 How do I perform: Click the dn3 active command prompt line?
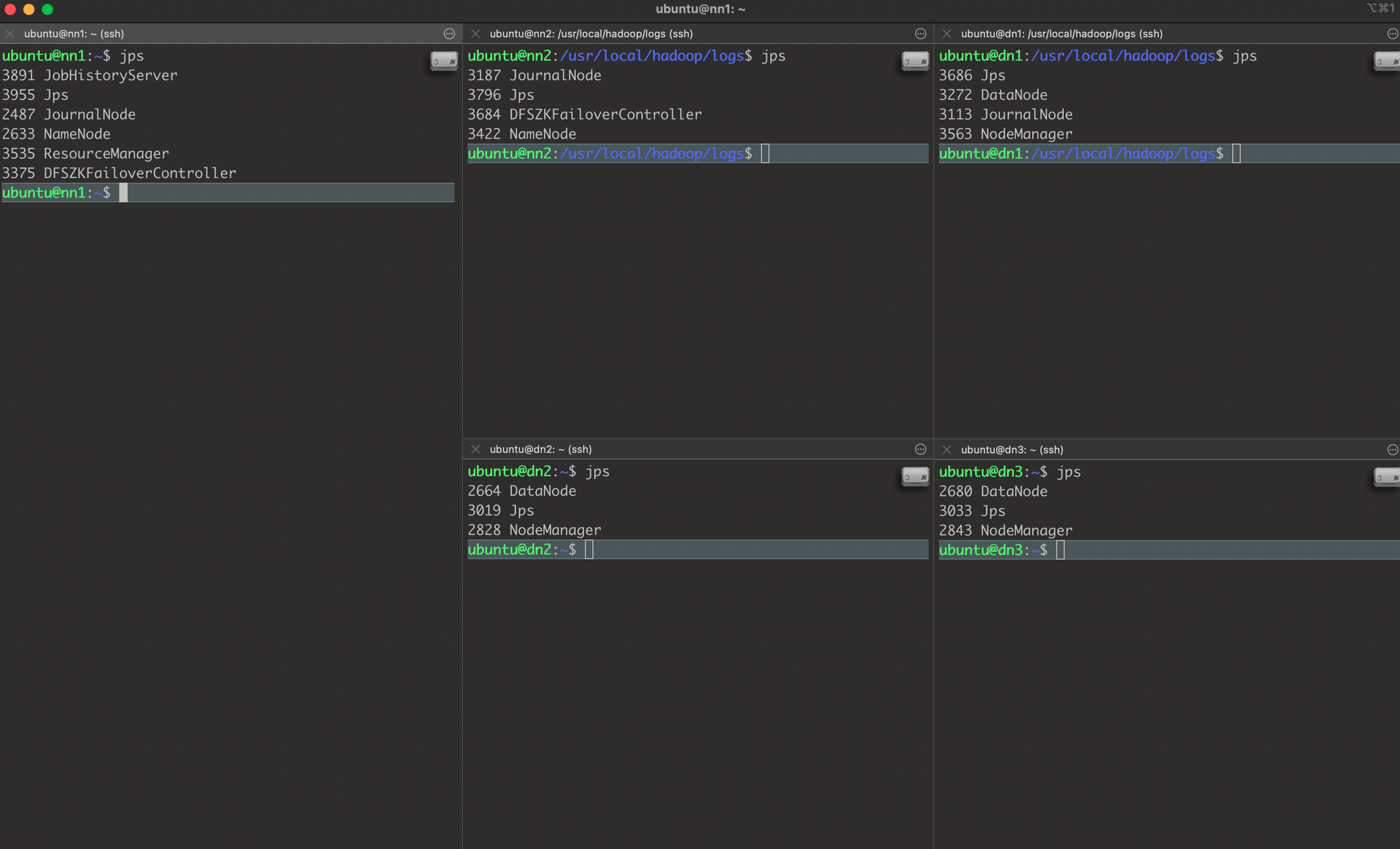tap(1169, 550)
